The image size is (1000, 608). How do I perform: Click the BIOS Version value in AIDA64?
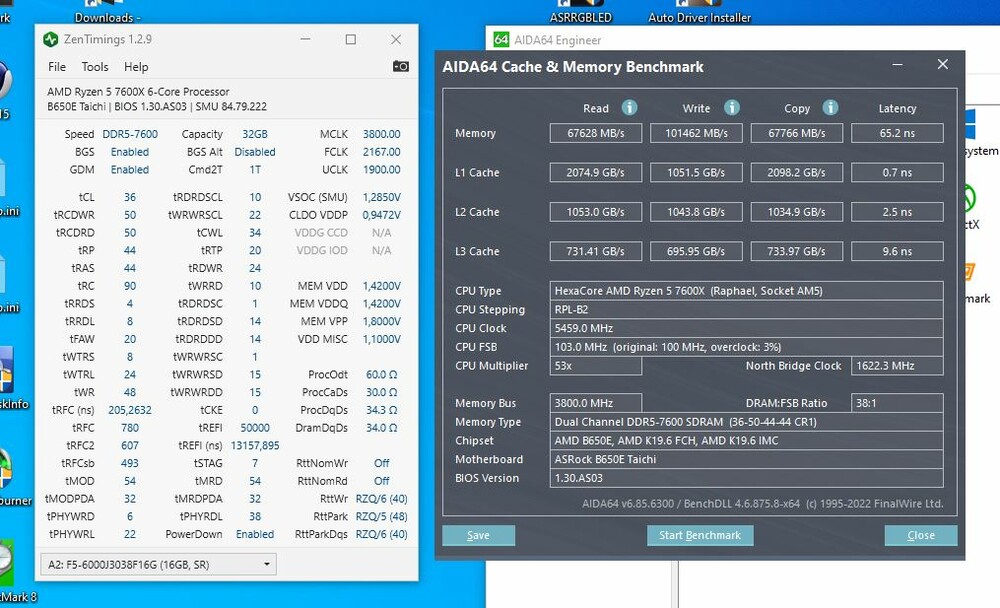pyautogui.click(x=746, y=478)
